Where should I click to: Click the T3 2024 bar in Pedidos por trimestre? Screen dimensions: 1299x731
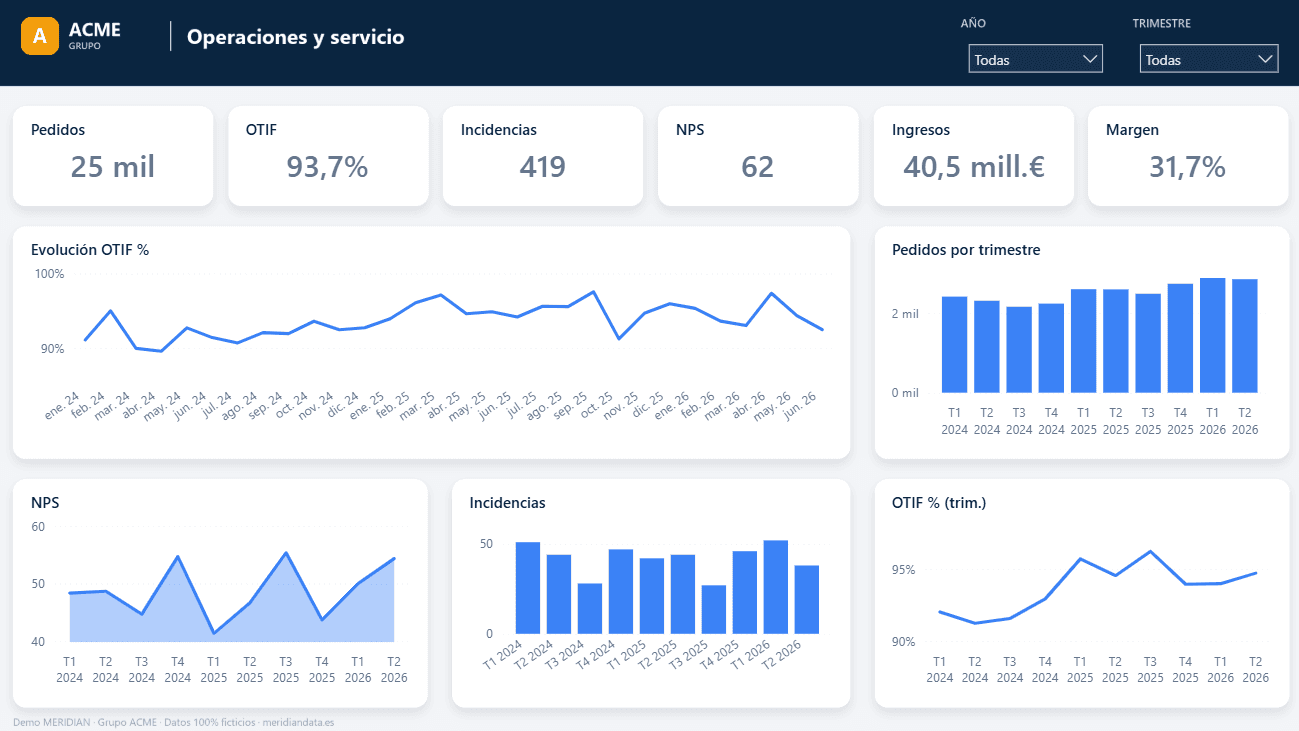click(1019, 350)
